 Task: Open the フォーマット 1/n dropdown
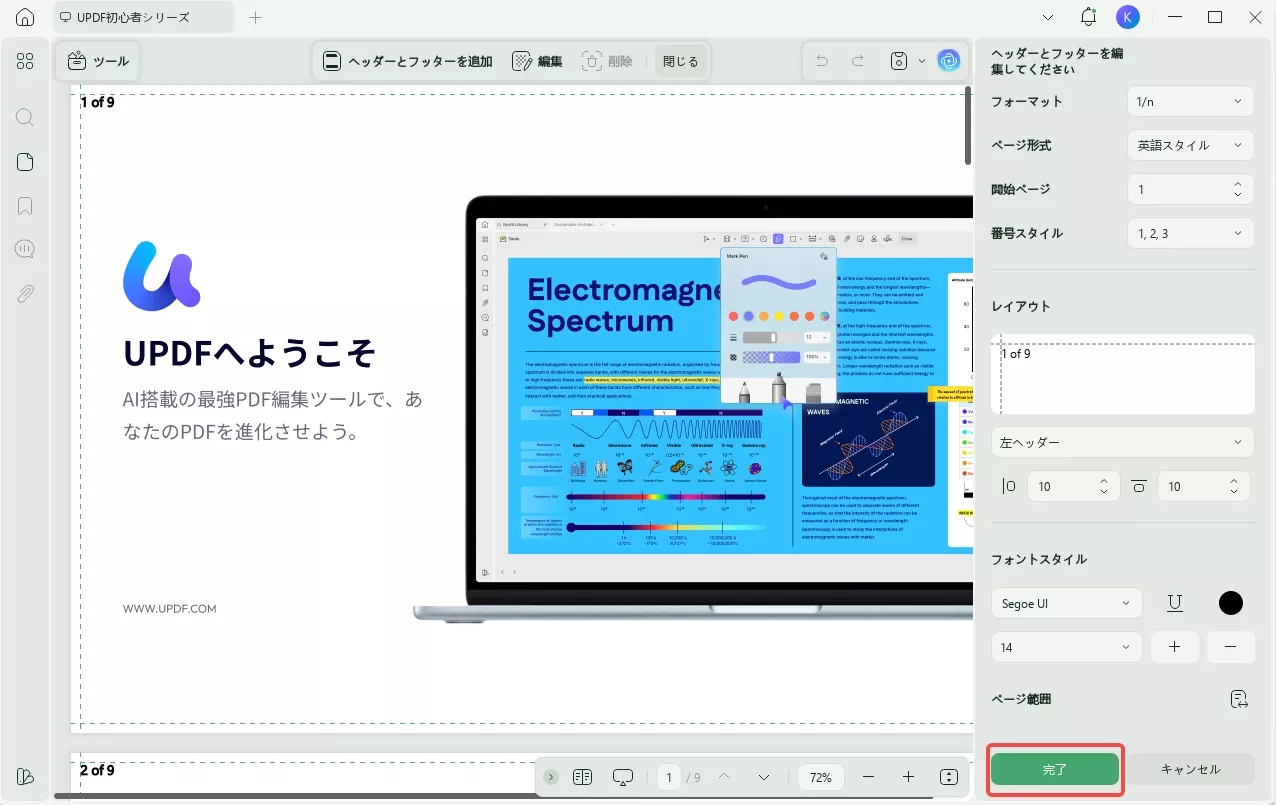pyautogui.click(x=1190, y=101)
